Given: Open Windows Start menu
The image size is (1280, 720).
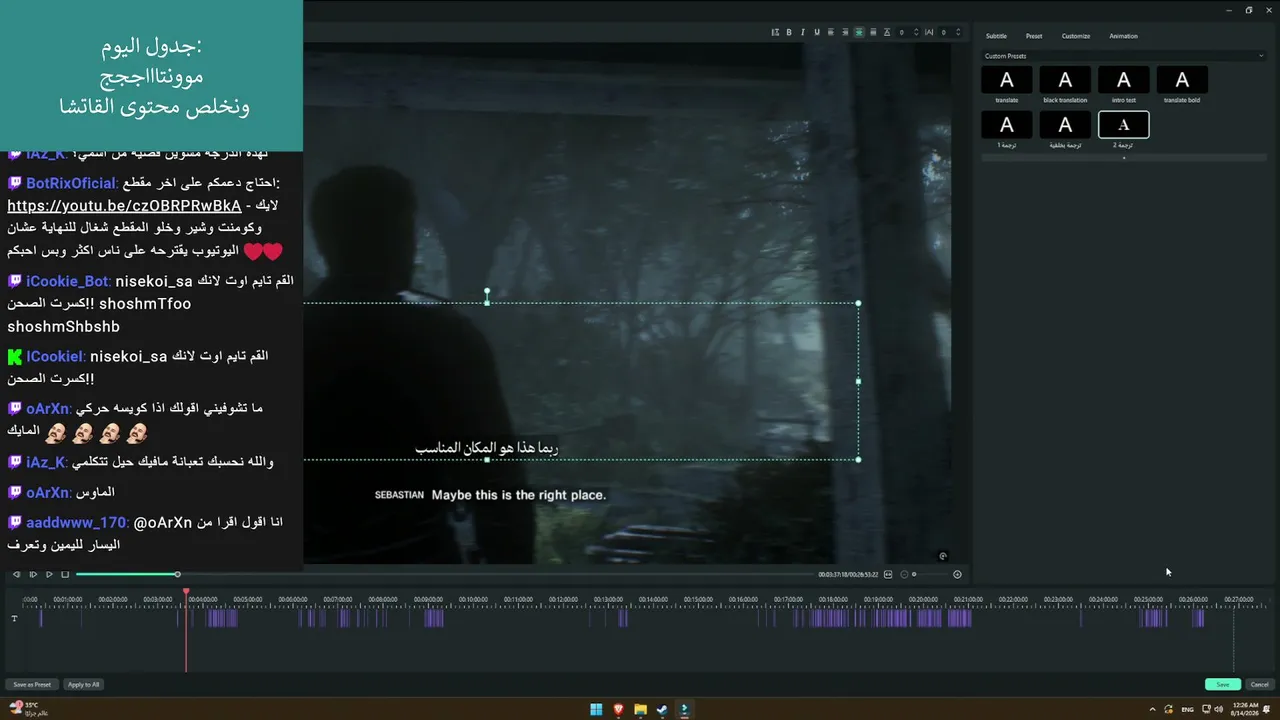Looking at the screenshot, I should [x=596, y=710].
